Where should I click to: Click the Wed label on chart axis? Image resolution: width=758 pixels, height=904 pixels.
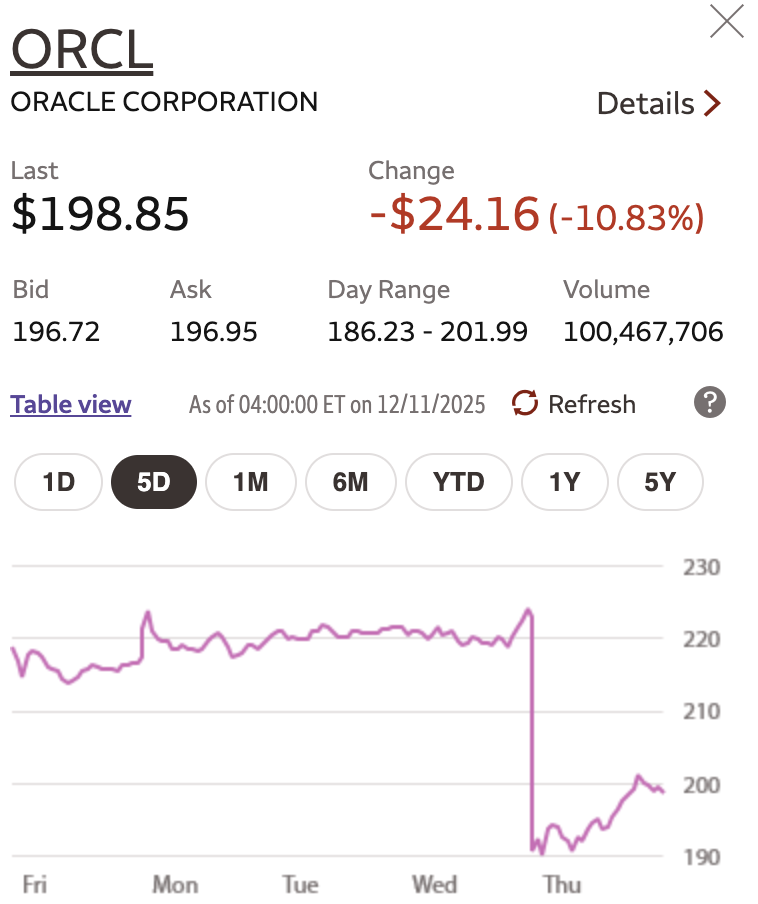[x=435, y=884]
